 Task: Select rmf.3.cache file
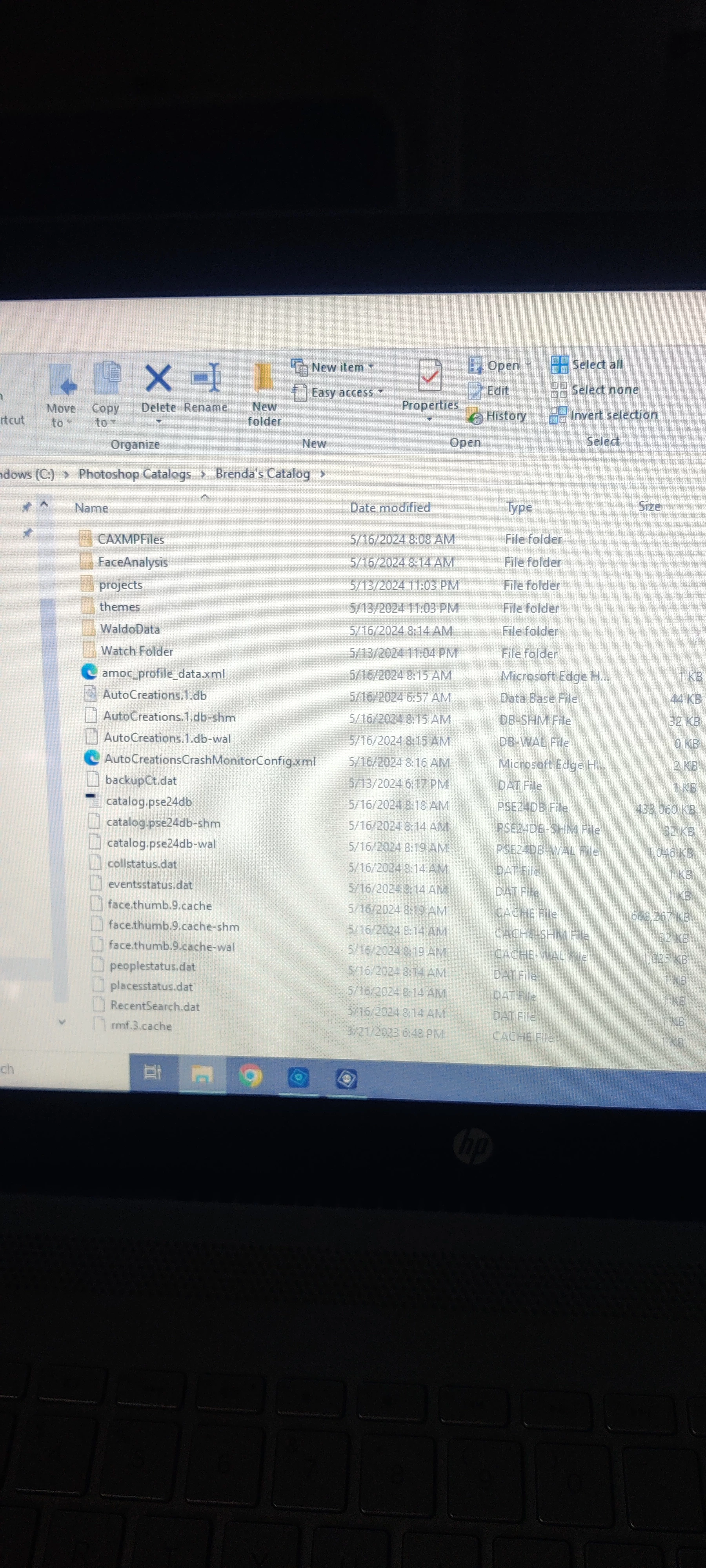point(141,1025)
